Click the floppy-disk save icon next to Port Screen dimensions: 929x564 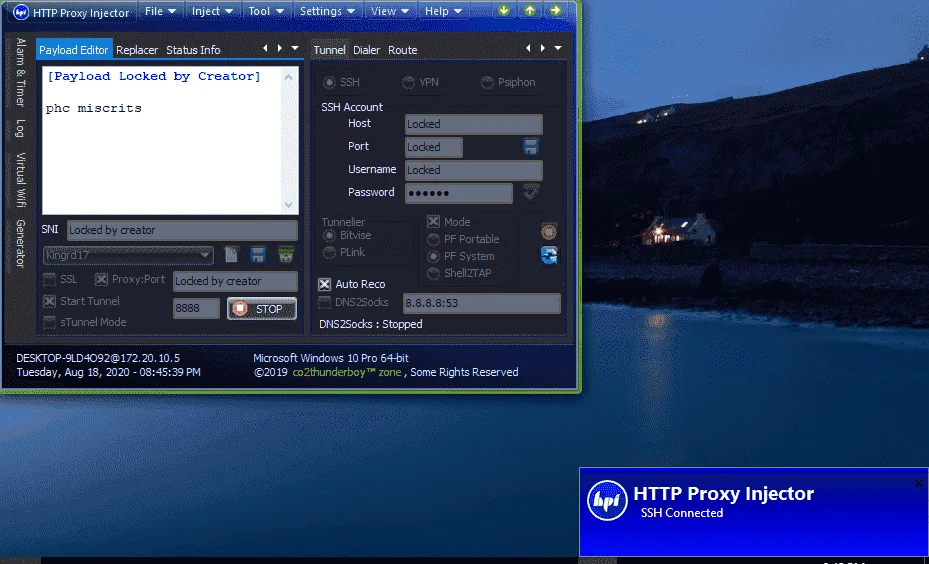click(531, 147)
